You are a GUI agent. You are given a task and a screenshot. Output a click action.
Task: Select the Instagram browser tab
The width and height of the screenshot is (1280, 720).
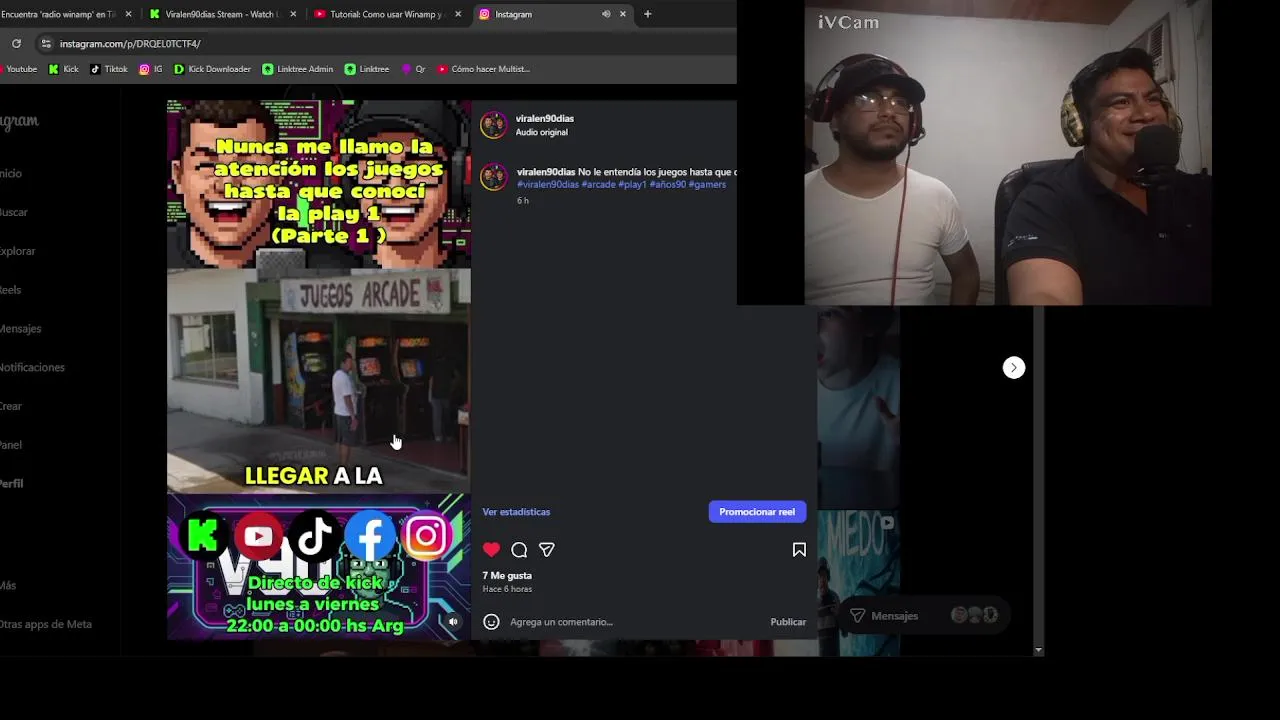click(540, 14)
